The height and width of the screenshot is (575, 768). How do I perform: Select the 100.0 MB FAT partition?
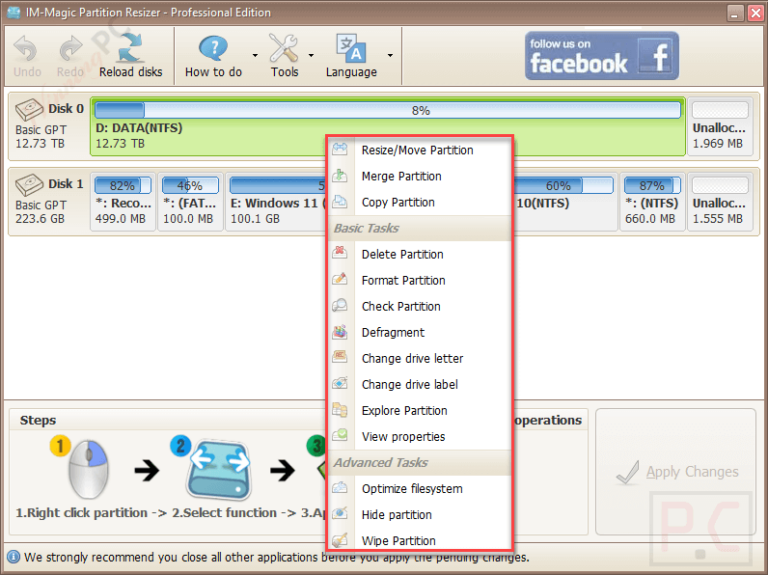tap(190, 201)
